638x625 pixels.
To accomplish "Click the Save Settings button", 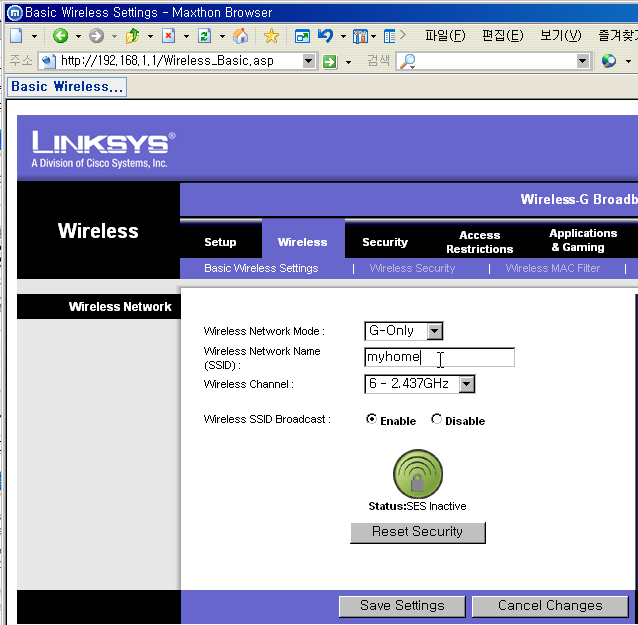I will (x=402, y=606).
